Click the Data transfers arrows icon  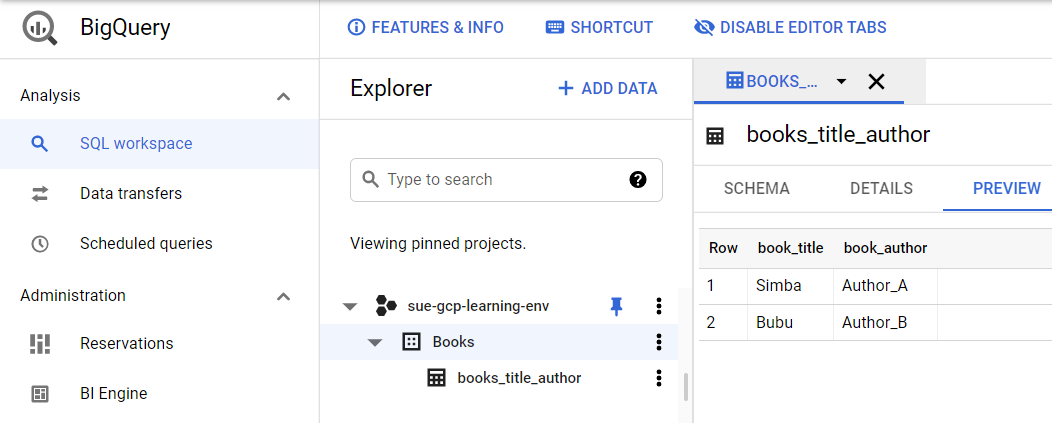40,193
